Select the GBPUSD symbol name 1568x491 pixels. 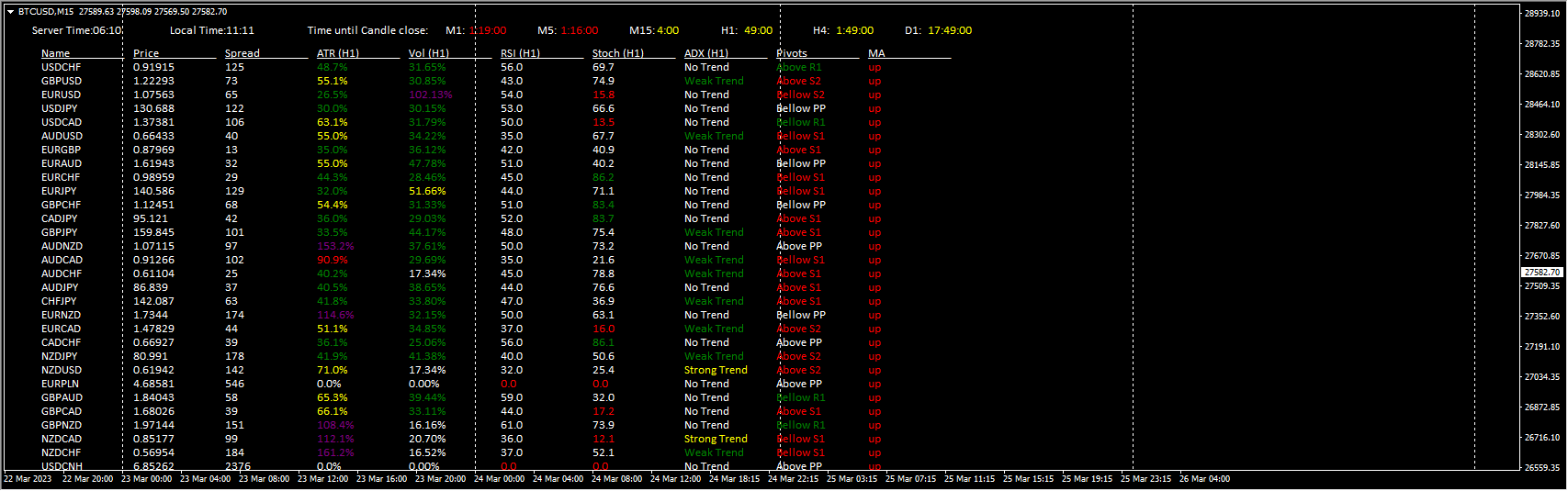62,81
